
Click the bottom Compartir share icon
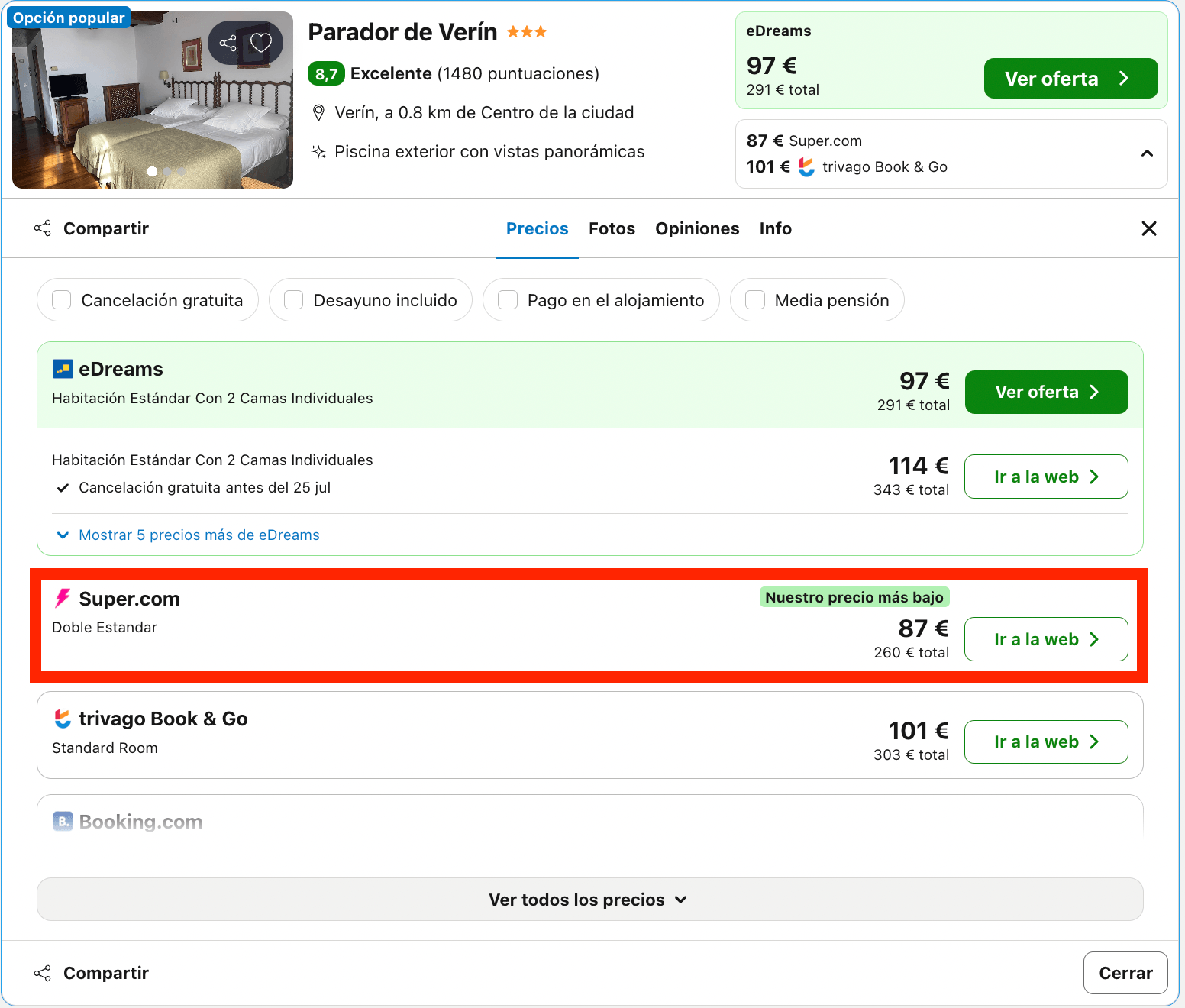(x=43, y=973)
